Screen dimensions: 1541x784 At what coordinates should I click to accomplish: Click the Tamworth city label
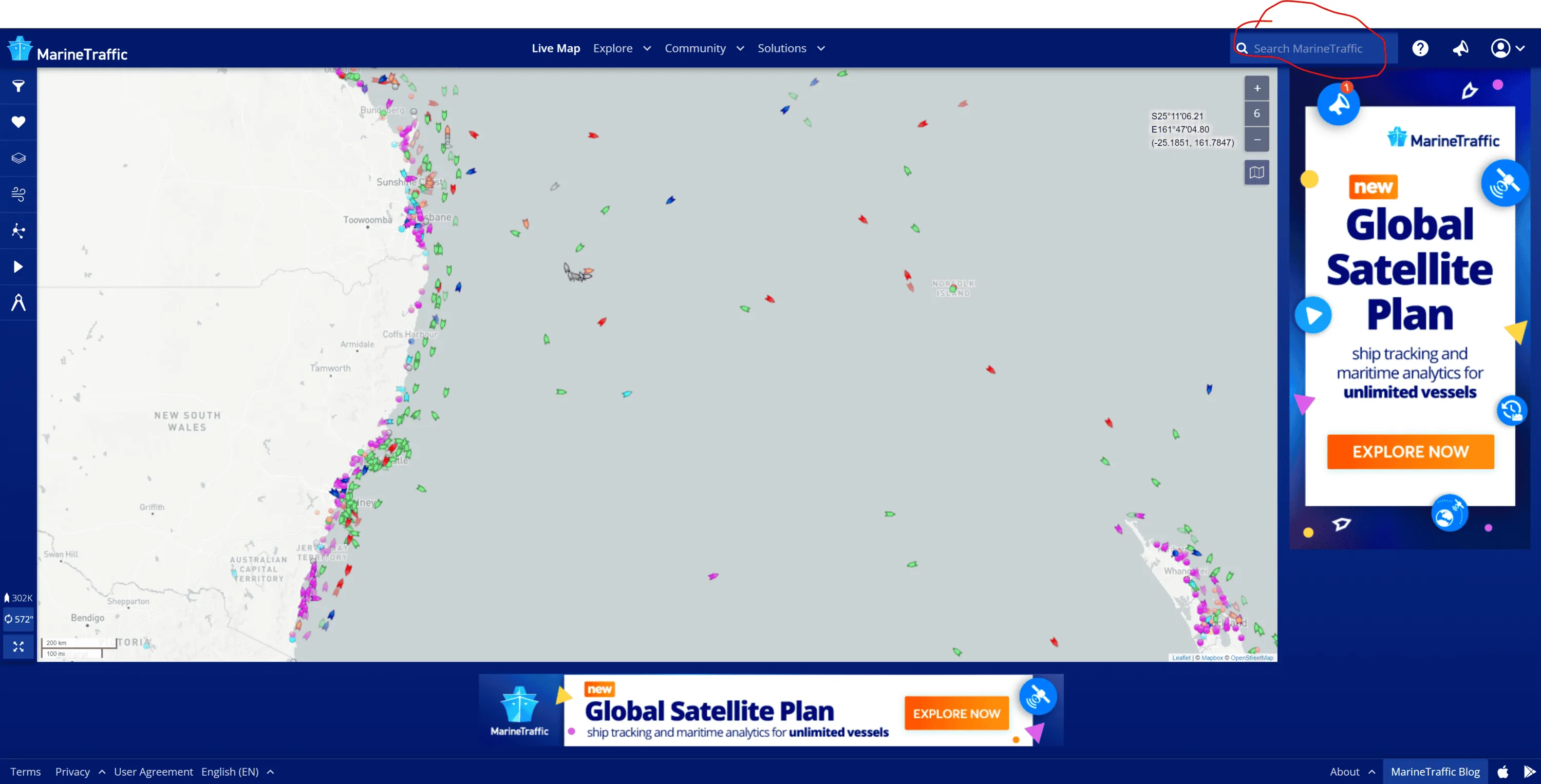coord(330,368)
